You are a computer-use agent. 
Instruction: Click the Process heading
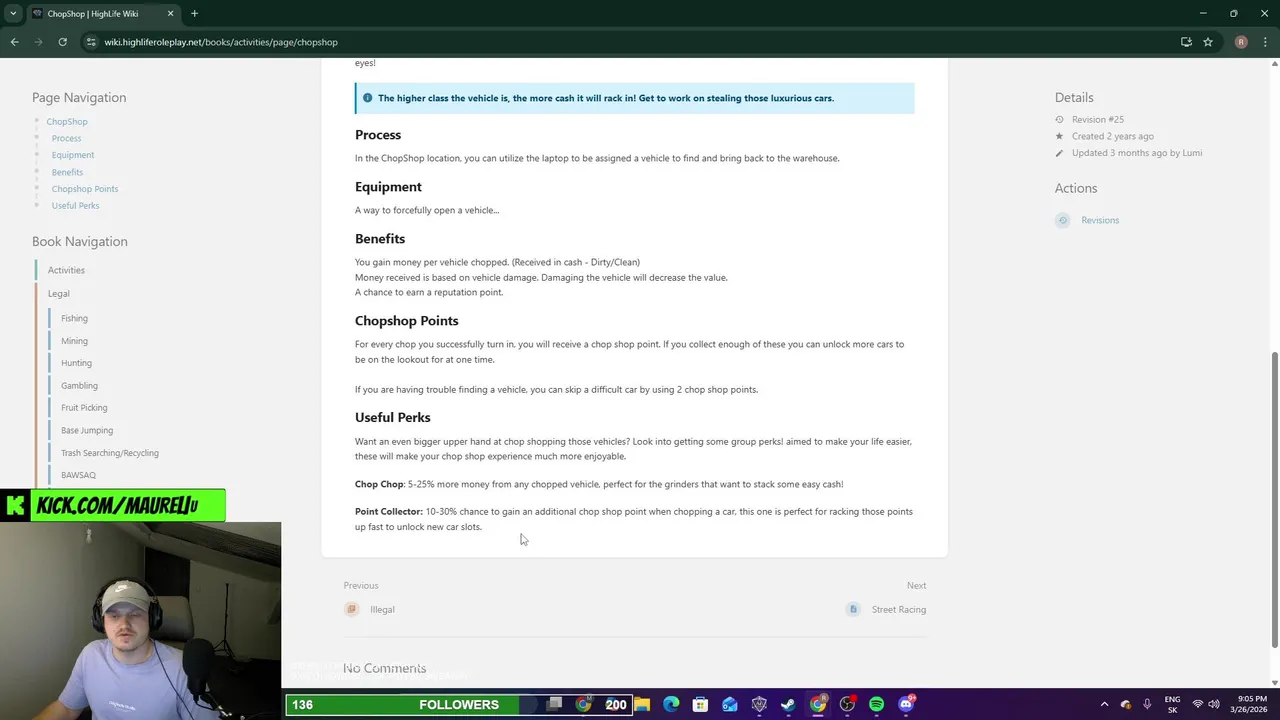[378, 135]
